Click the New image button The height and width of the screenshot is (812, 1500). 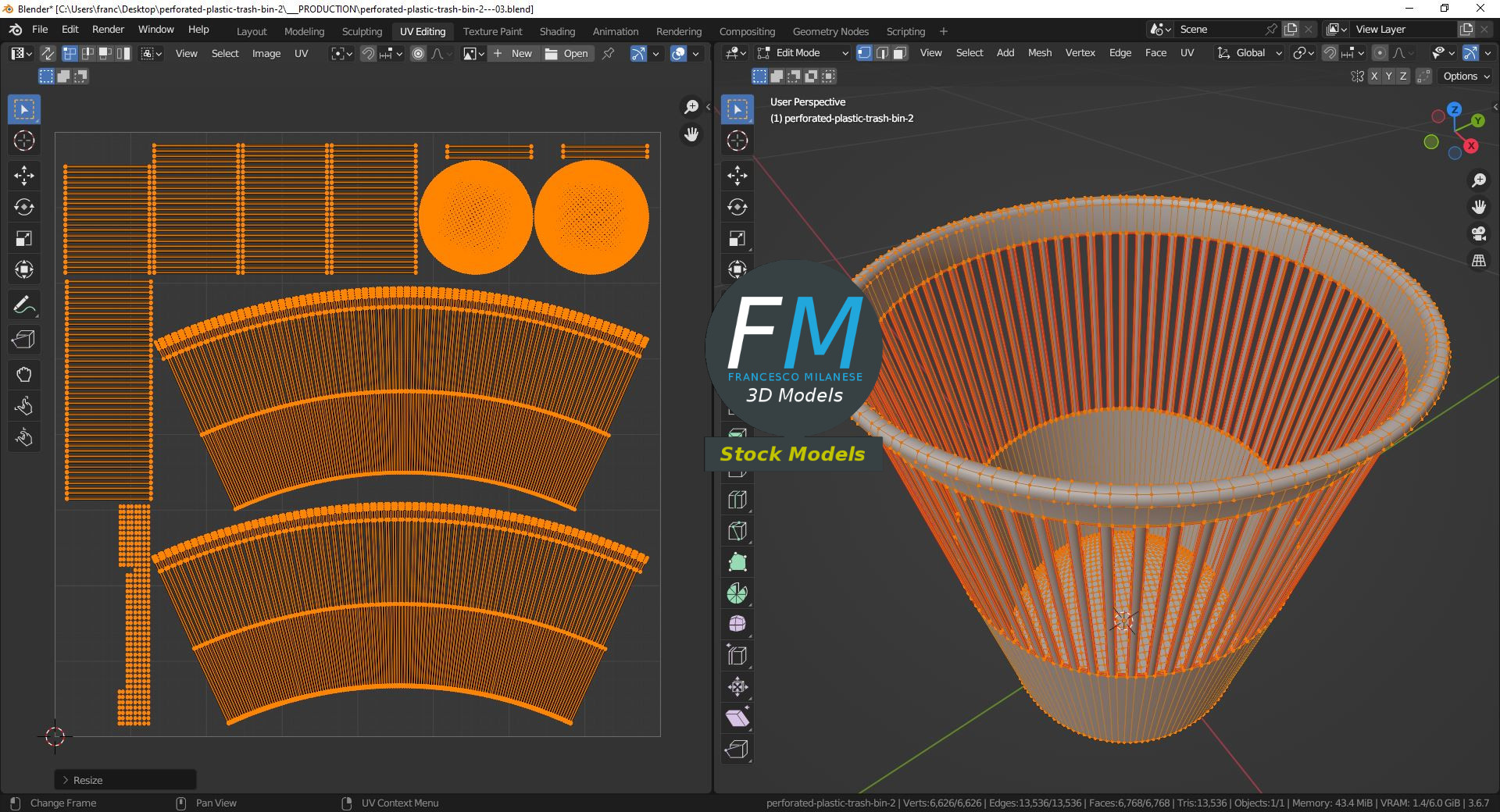click(x=513, y=53)
